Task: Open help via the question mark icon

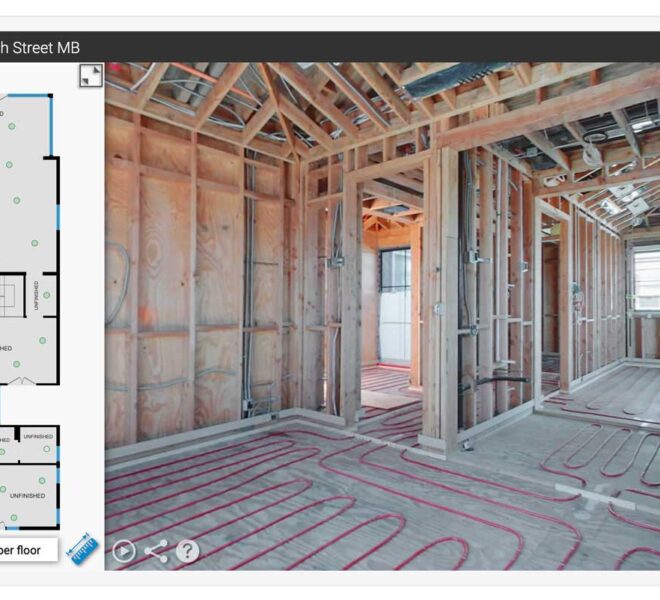Action: coord(187,551)
